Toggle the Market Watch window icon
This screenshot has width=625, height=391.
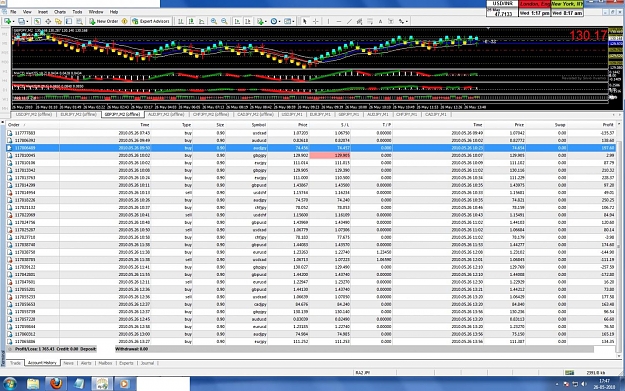pyautogui.click(x=37, y=21)
